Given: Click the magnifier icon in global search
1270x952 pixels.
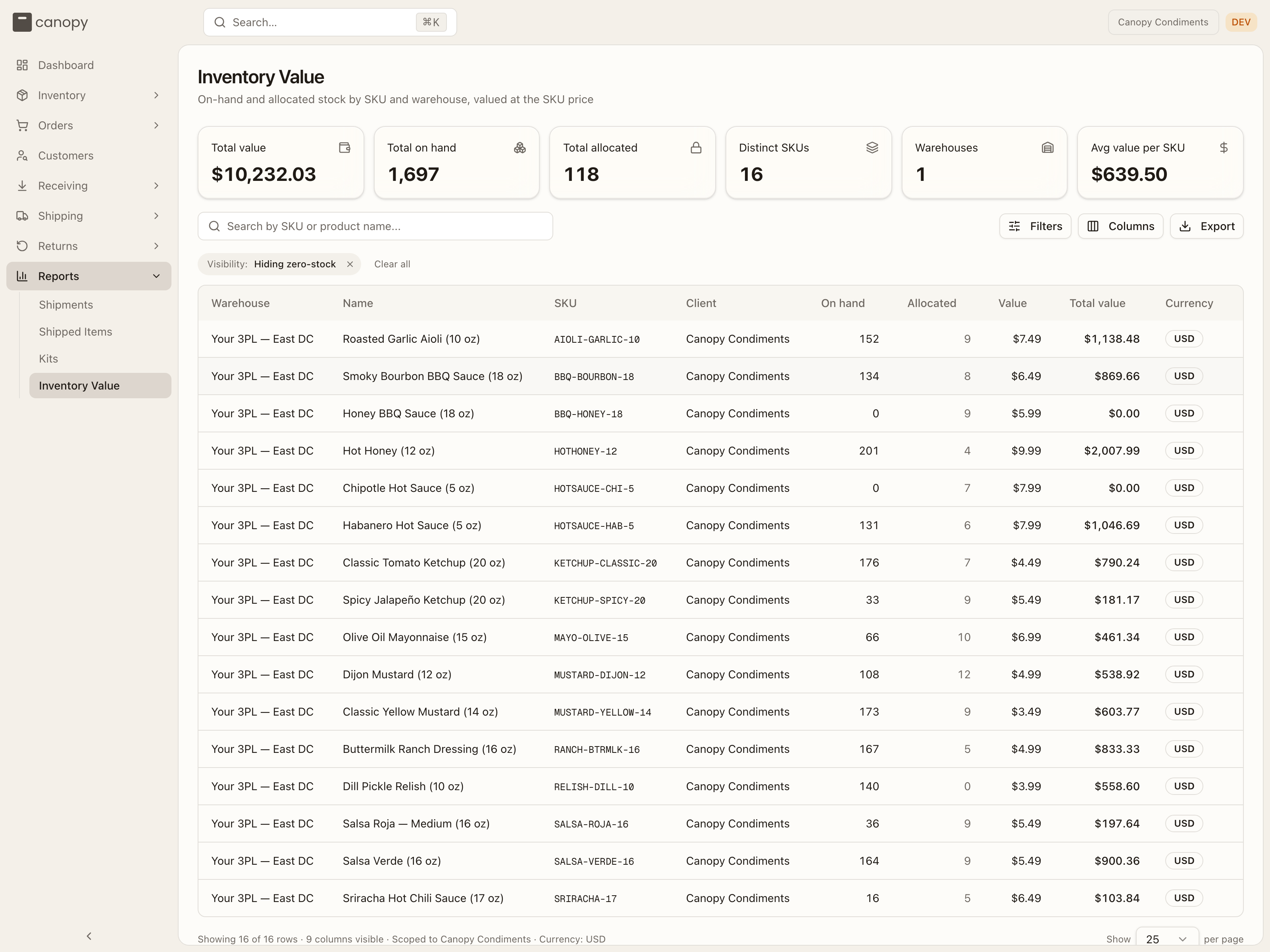Looking at the screenshot, I should point(220,22).
